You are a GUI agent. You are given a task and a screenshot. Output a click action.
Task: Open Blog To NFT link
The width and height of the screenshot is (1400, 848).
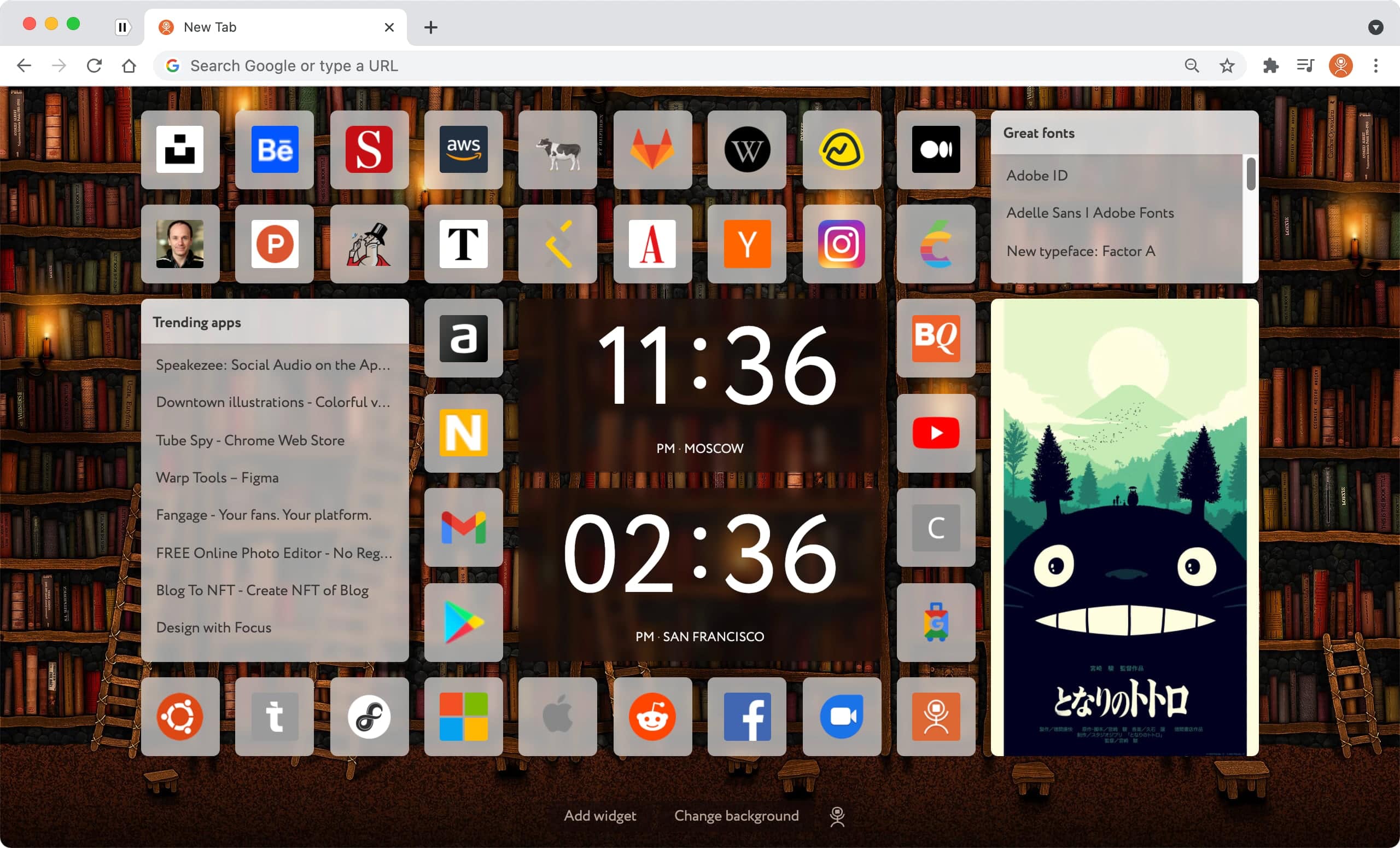tap(262, 590)
